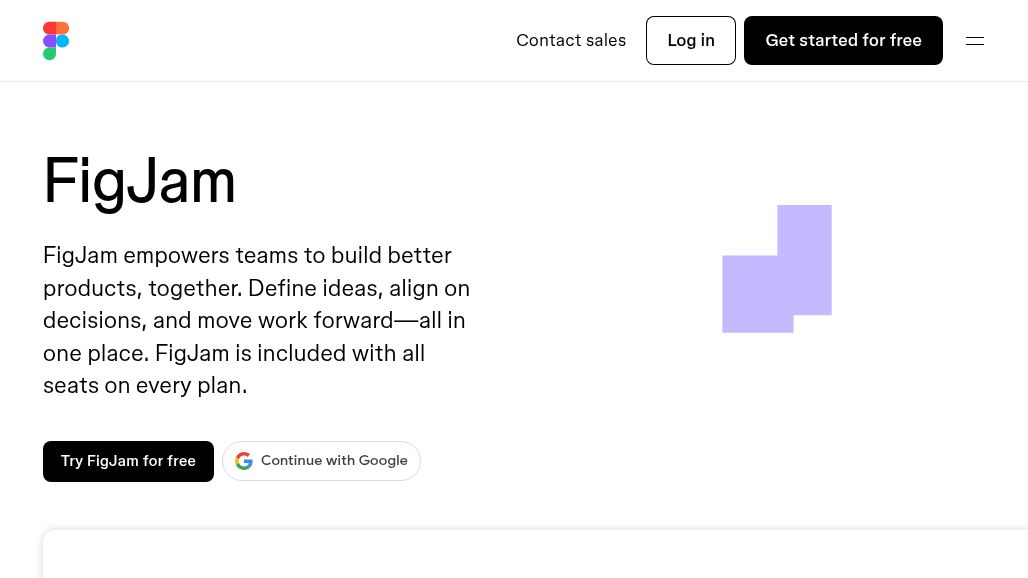Click Get started for free button
Image resolution: width=1028 pixels, height=578 pixels.
843,41
